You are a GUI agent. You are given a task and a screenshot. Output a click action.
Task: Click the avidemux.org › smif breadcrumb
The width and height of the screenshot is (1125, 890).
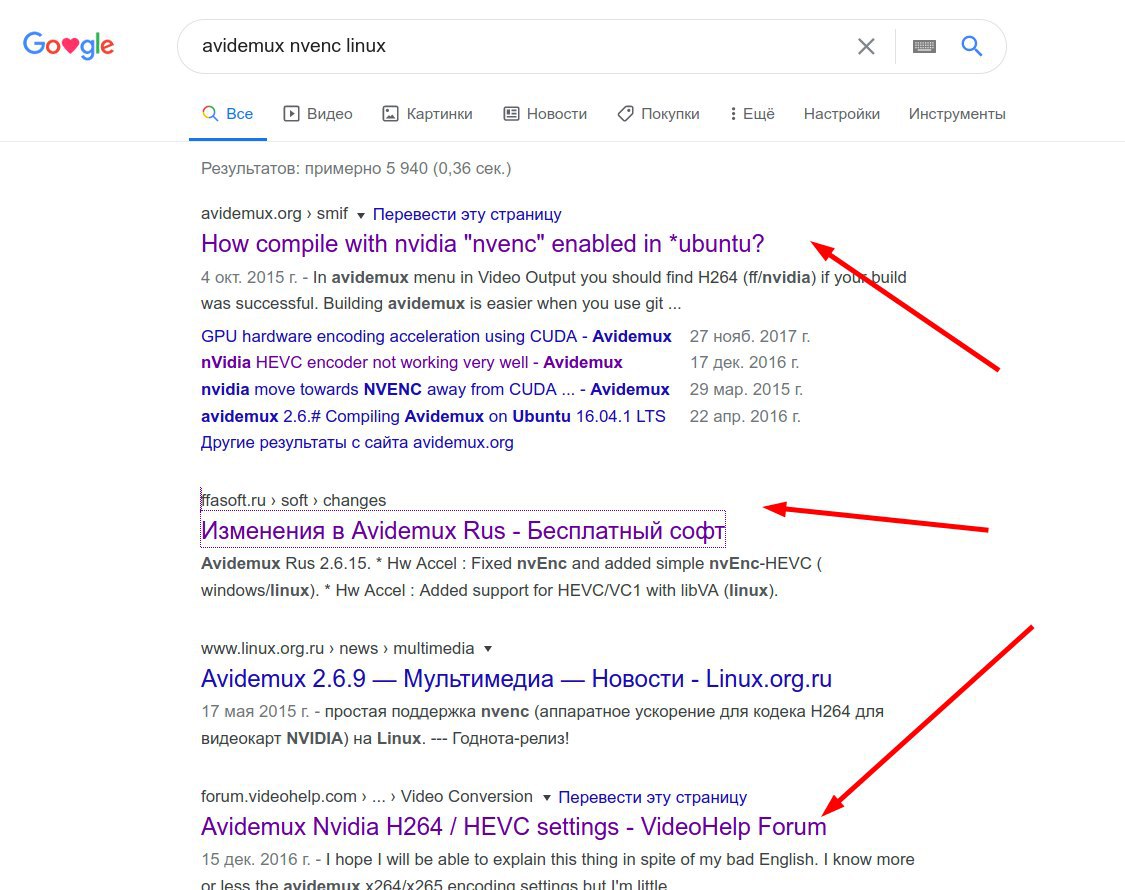(274, 214)
